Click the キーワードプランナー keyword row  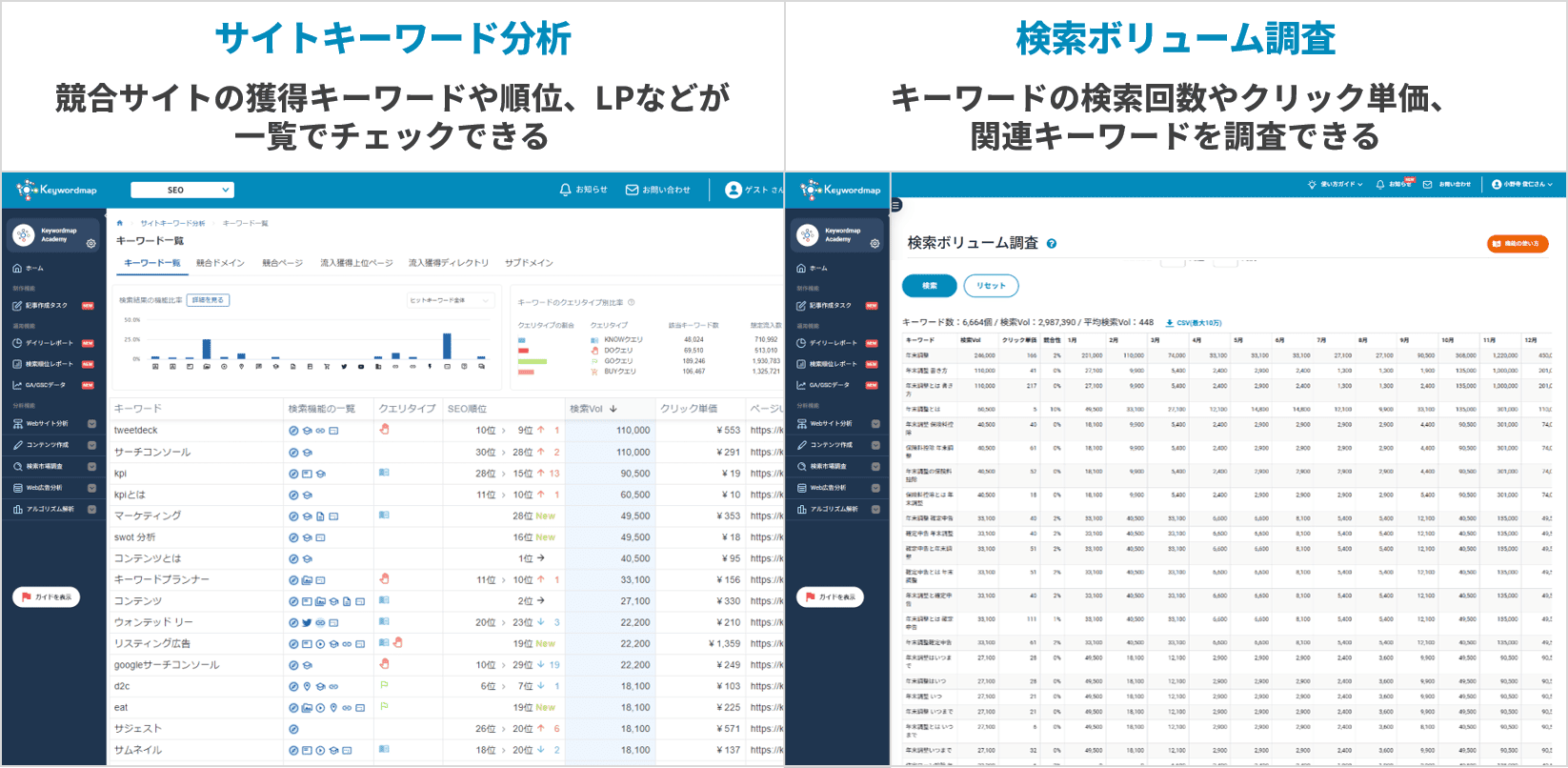[x=447, y=579]
